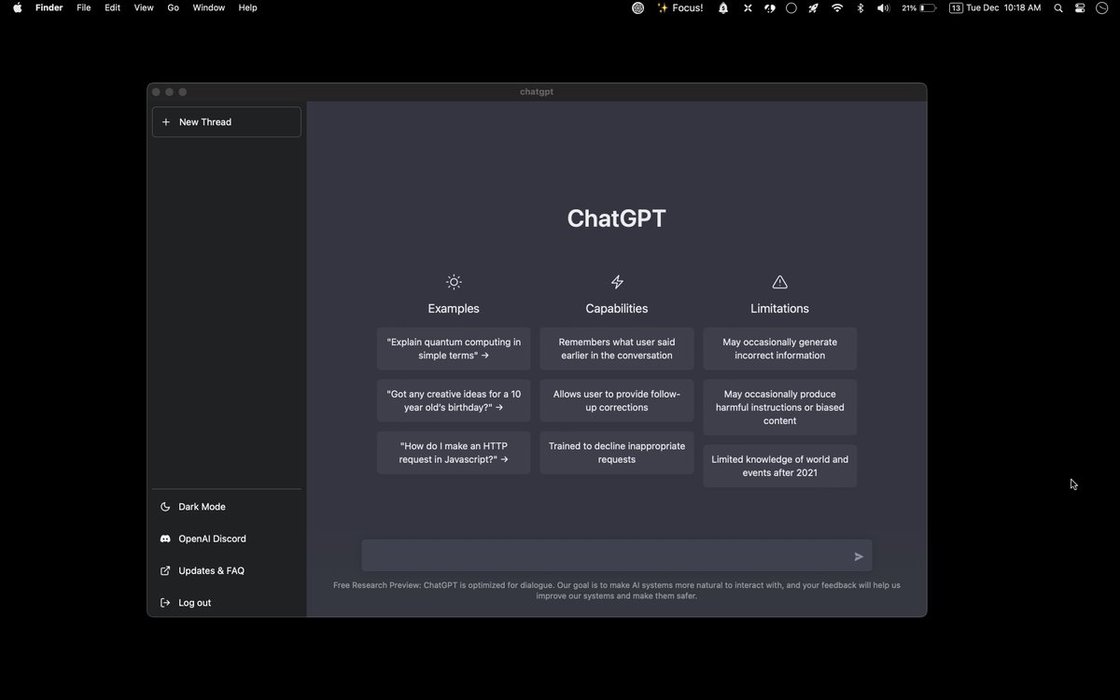Choose the HTTP request in Javascript example
This screenshot has width=1120, height=700.
click(454, 453)
